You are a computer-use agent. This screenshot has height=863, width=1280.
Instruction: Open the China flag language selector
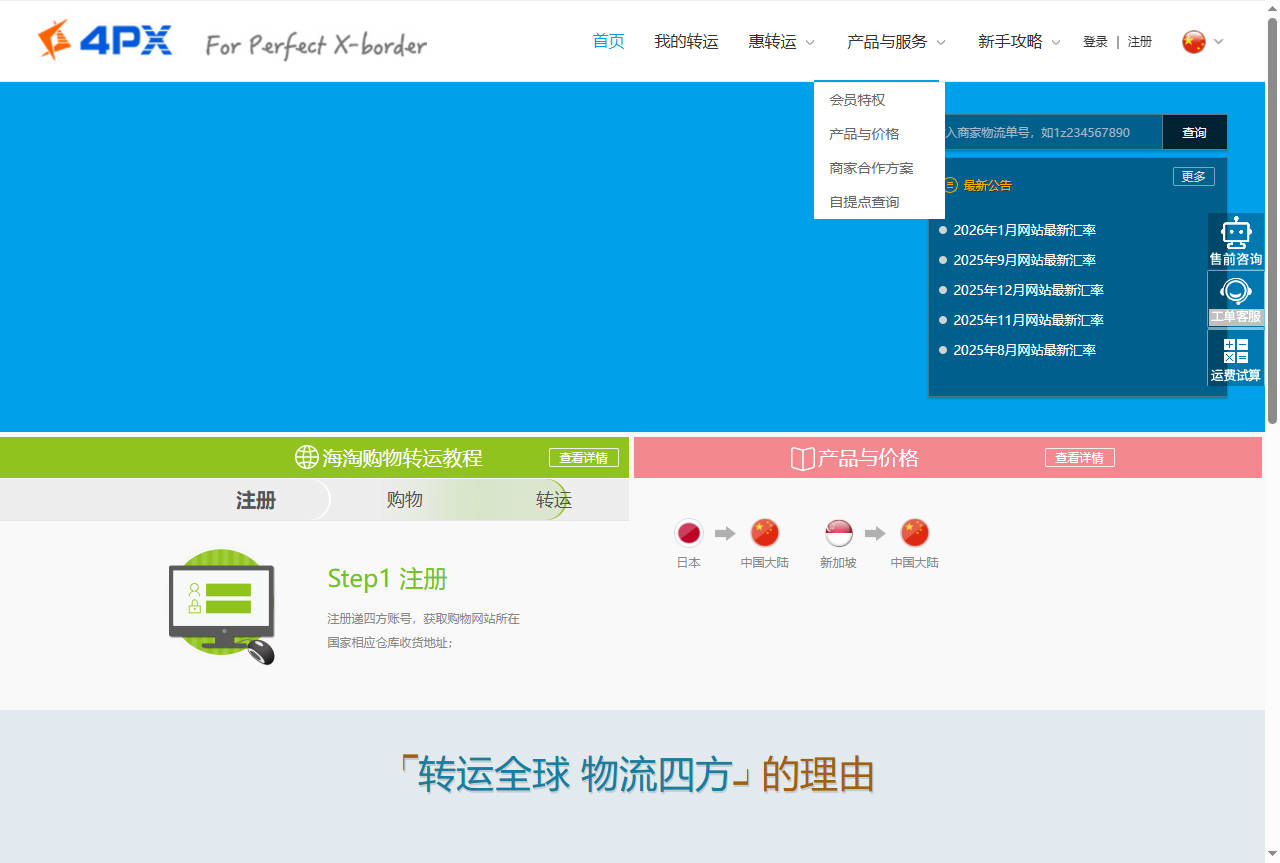pos(1194,41)
